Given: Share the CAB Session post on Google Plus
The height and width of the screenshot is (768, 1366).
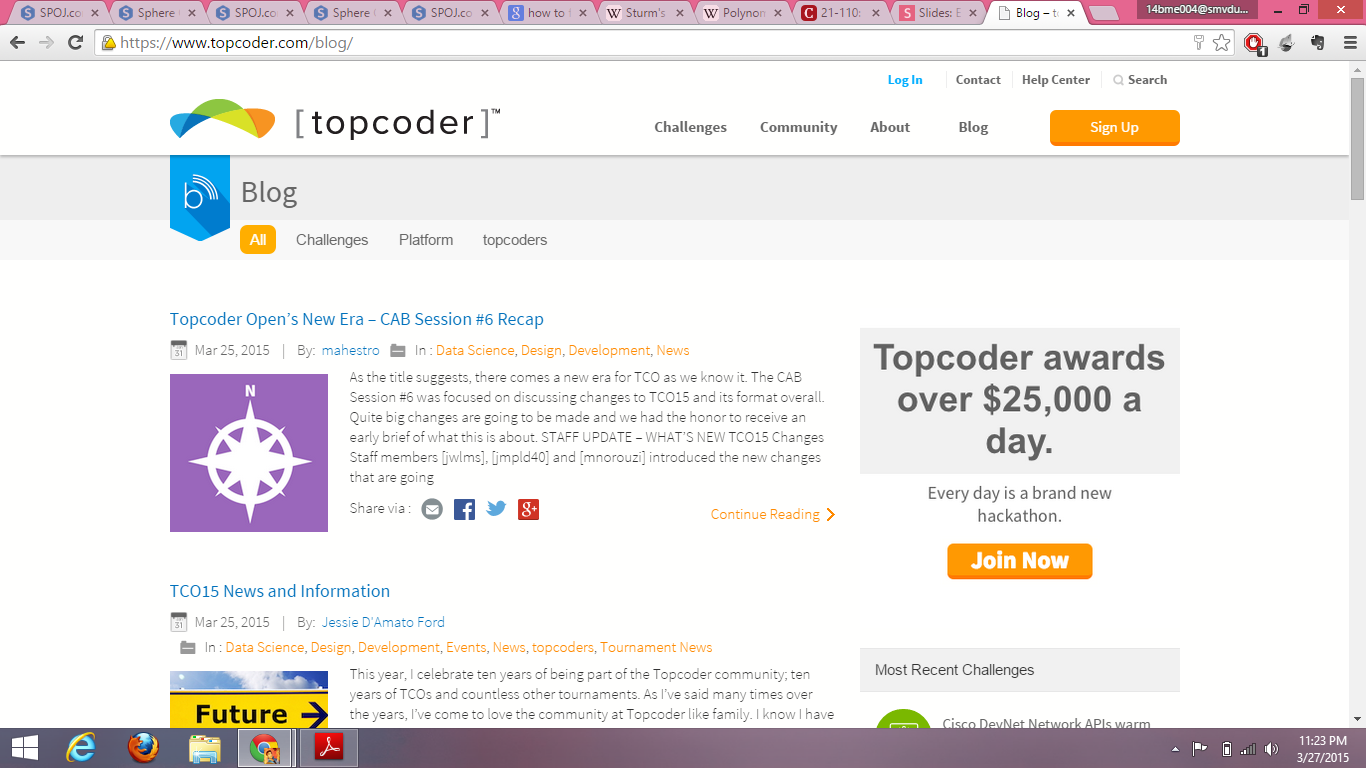Looking at the screenshot, I should pyautogui.click(x=528, y=509).
